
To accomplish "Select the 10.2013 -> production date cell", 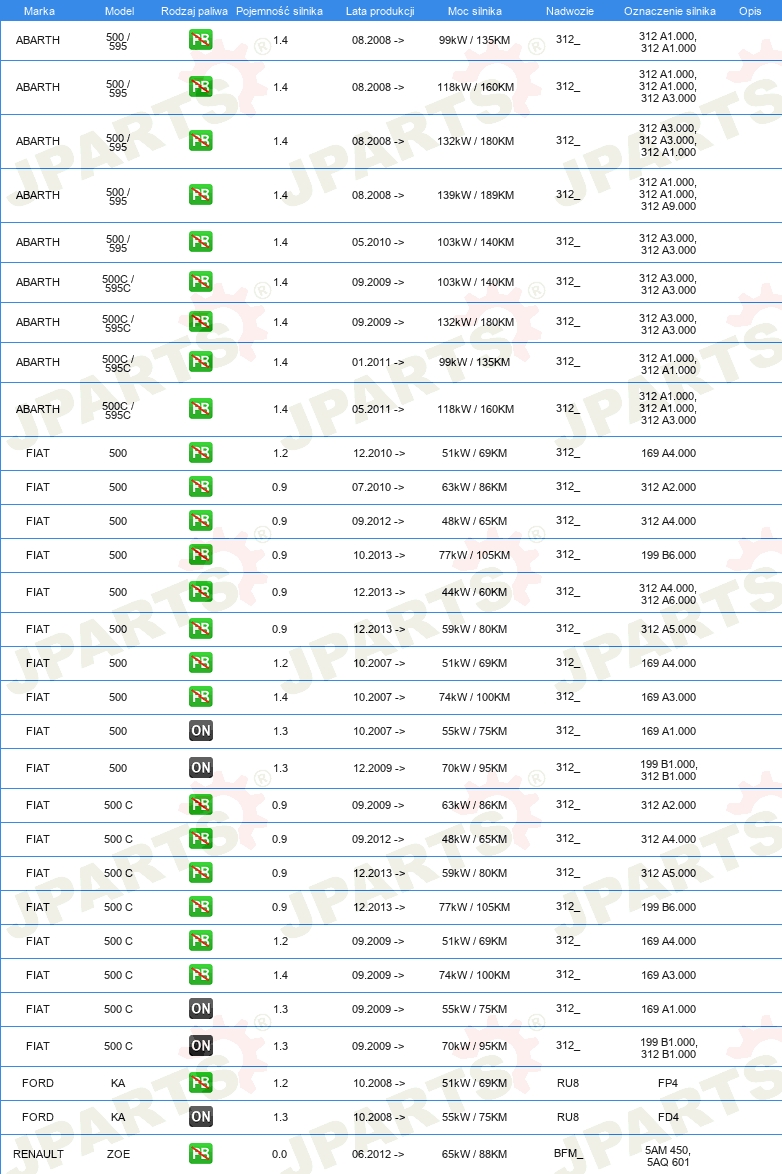I will point(379,555).
